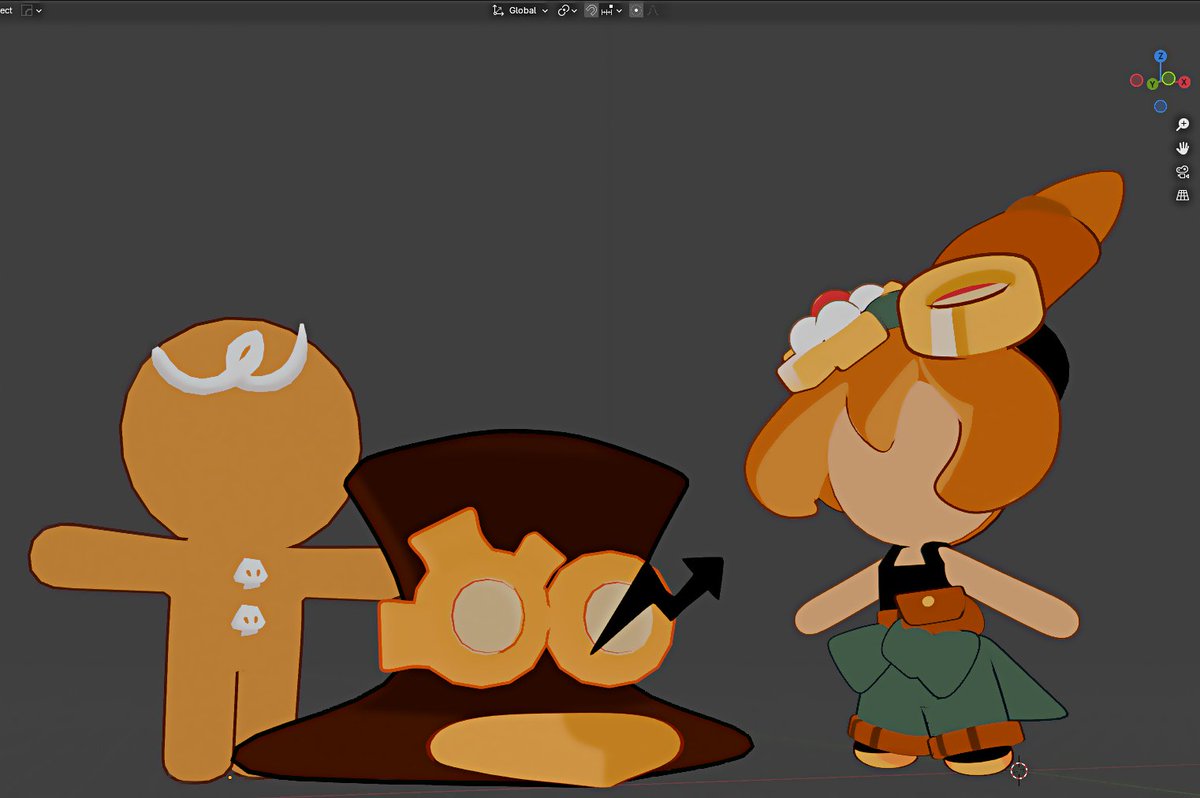Click the proportional editing falloff icon
The width and height of the screenshot is (1200, 798).
[653, 10]
